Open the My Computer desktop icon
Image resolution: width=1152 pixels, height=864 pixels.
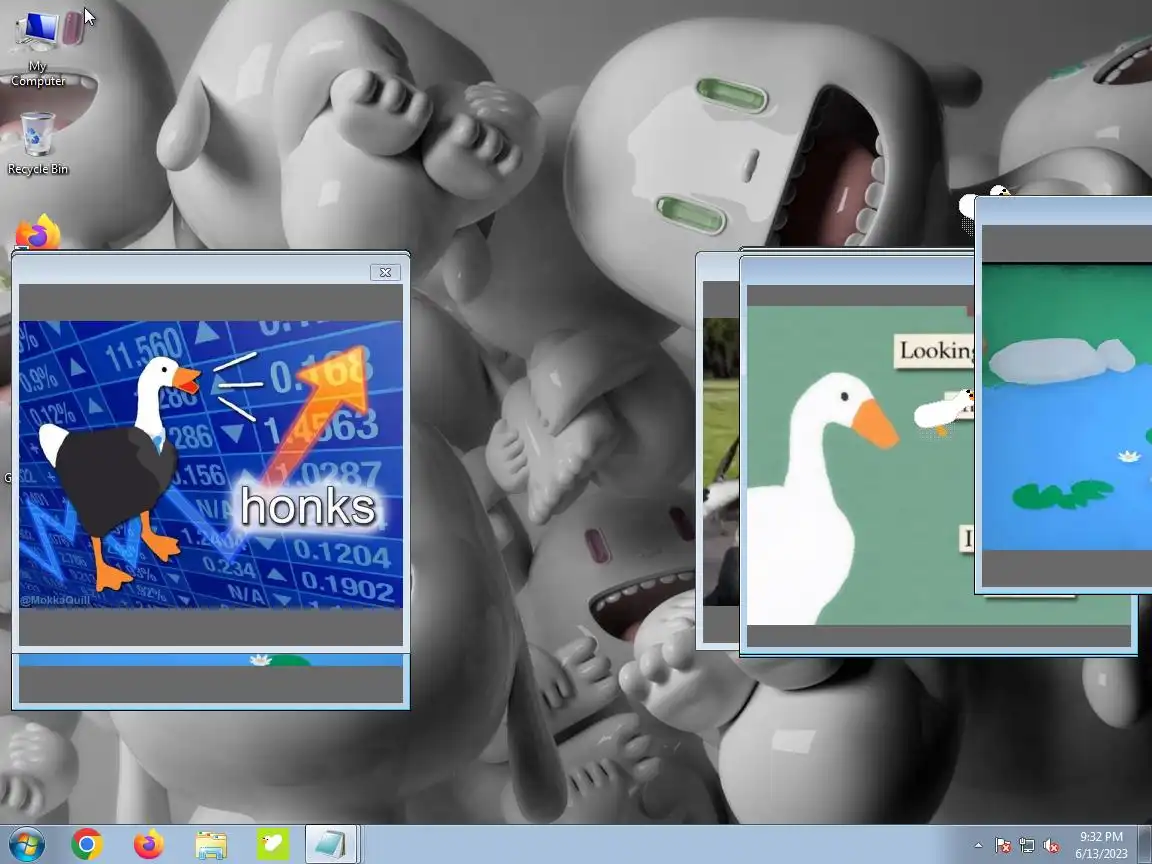(x=38, y=48)
